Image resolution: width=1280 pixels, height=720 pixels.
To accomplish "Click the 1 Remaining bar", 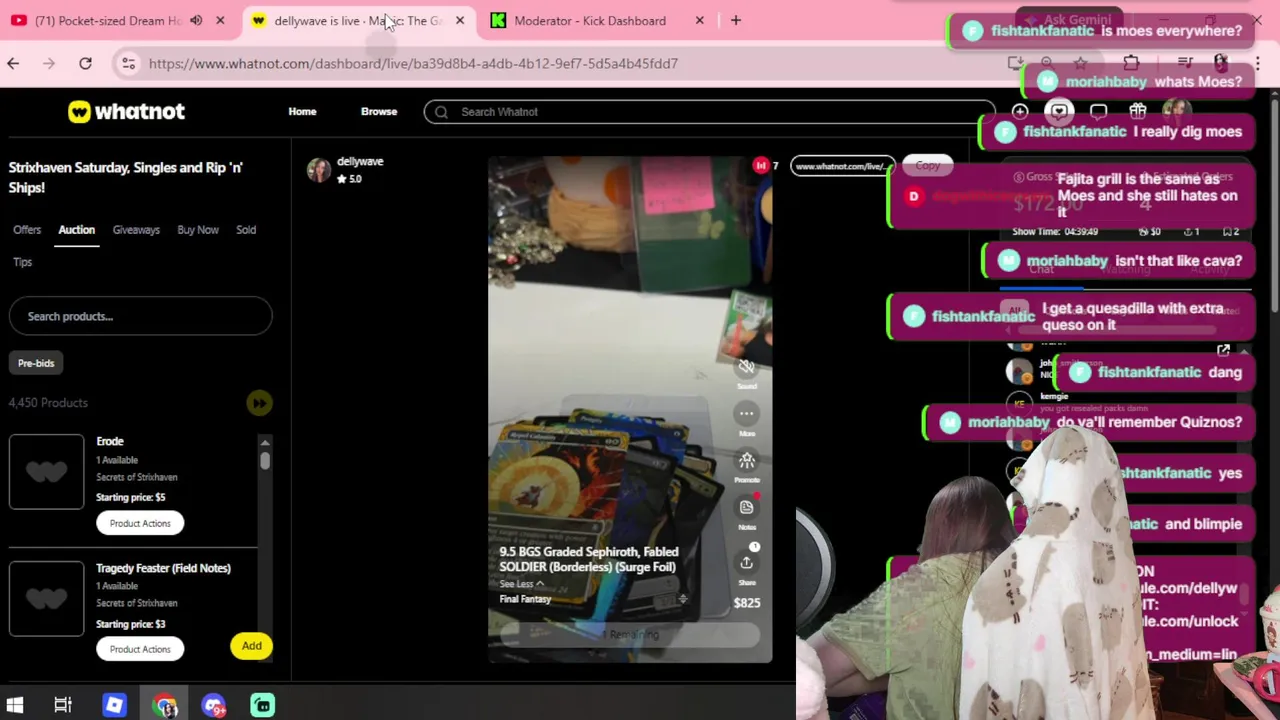I will pyautogui.click(x=630, y=634).
